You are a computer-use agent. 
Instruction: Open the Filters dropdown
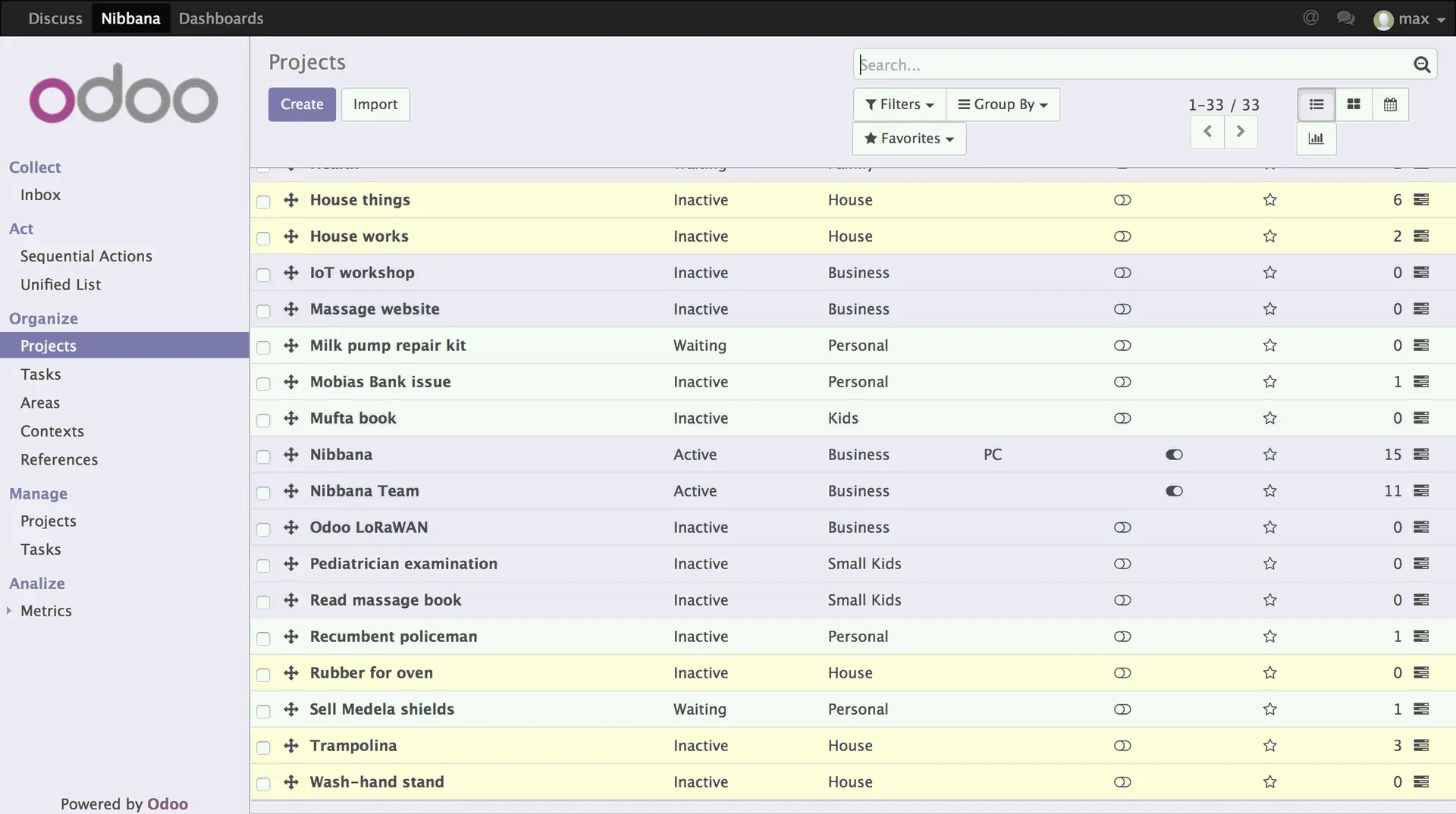(x=899, y=105)
